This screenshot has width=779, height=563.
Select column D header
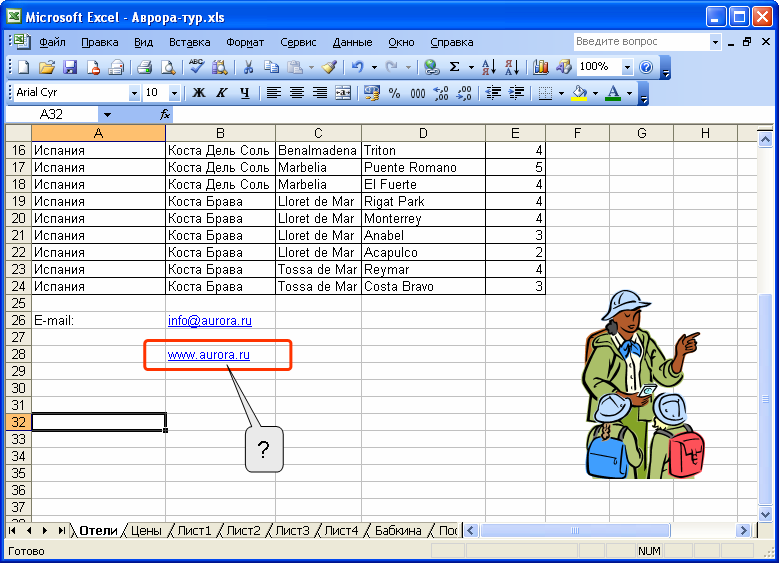(423, 133)
